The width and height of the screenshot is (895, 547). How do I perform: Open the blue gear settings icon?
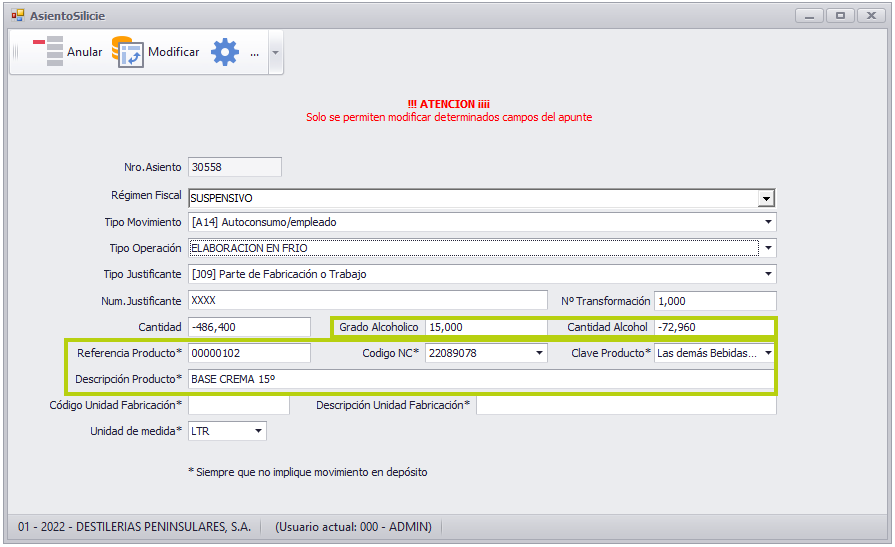pyautogui.click(x=225, y=52)
